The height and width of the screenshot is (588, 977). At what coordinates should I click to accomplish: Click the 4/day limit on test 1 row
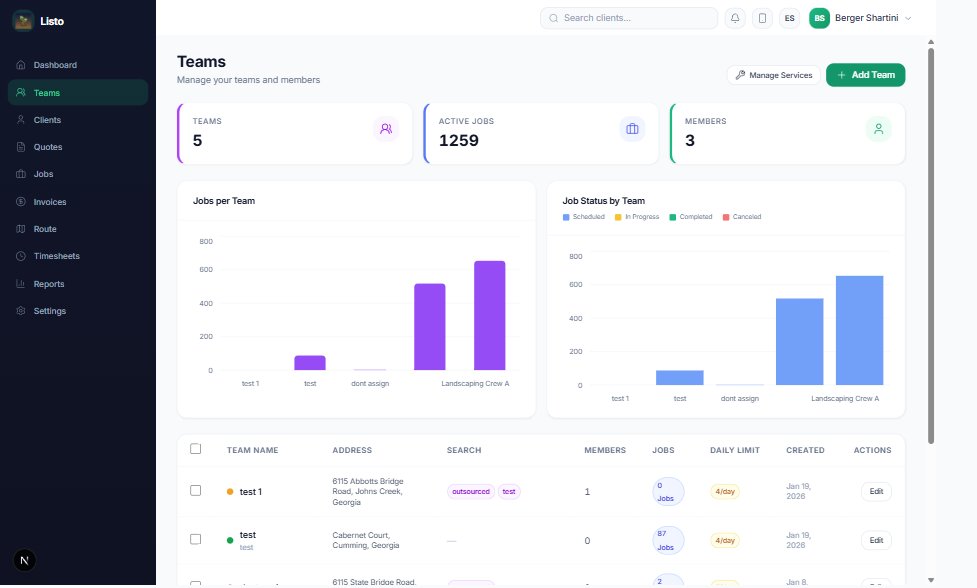(725, 491)
